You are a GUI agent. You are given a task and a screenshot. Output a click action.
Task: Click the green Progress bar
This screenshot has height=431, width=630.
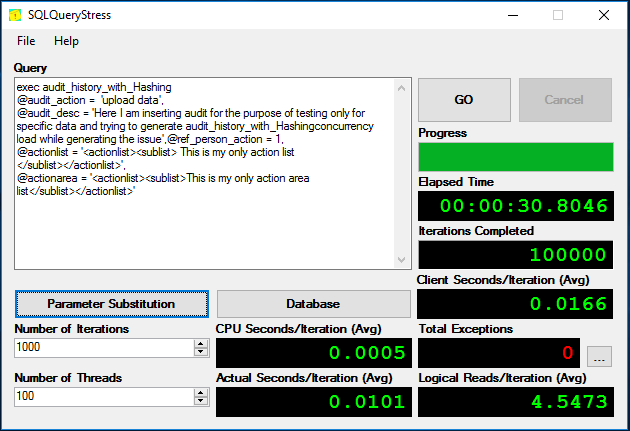(x=515, y=157)
